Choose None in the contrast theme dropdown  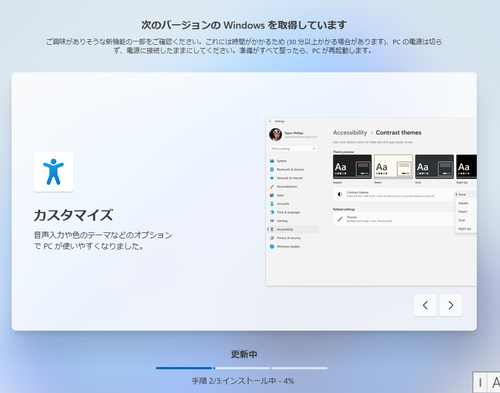point(466,194)
